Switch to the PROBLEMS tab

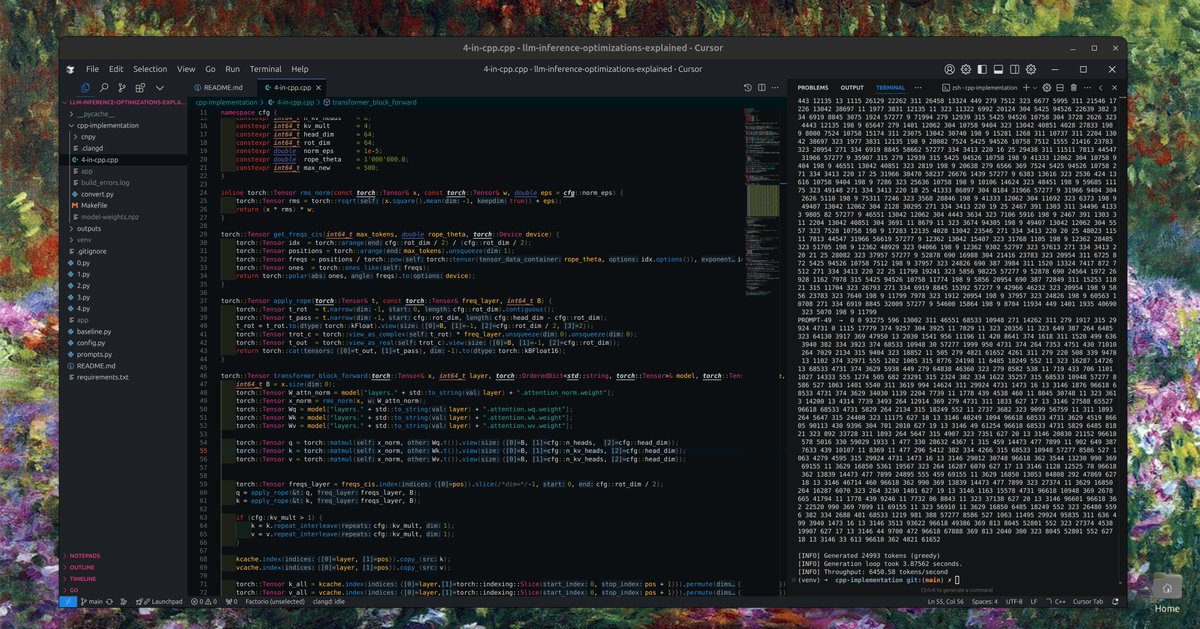tap(815, 88)
